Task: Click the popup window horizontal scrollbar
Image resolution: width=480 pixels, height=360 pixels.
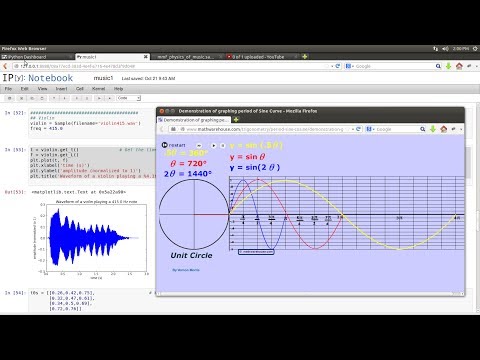Action: pos(310,293)
